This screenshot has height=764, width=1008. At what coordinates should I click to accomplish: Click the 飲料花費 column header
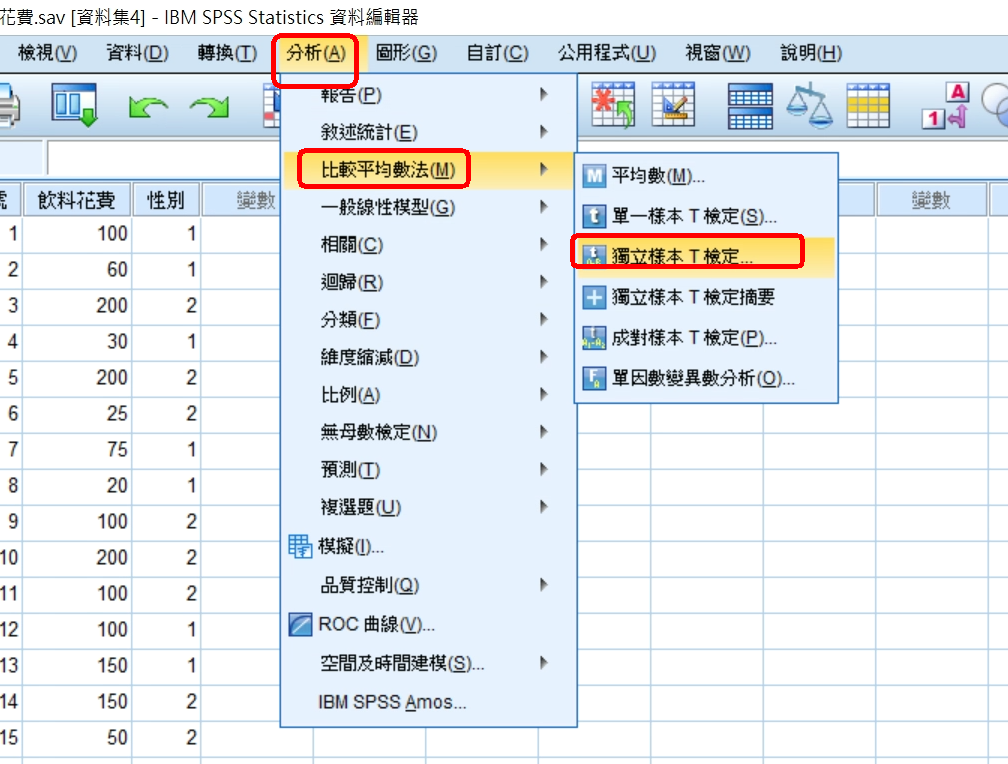pos(77,201)
